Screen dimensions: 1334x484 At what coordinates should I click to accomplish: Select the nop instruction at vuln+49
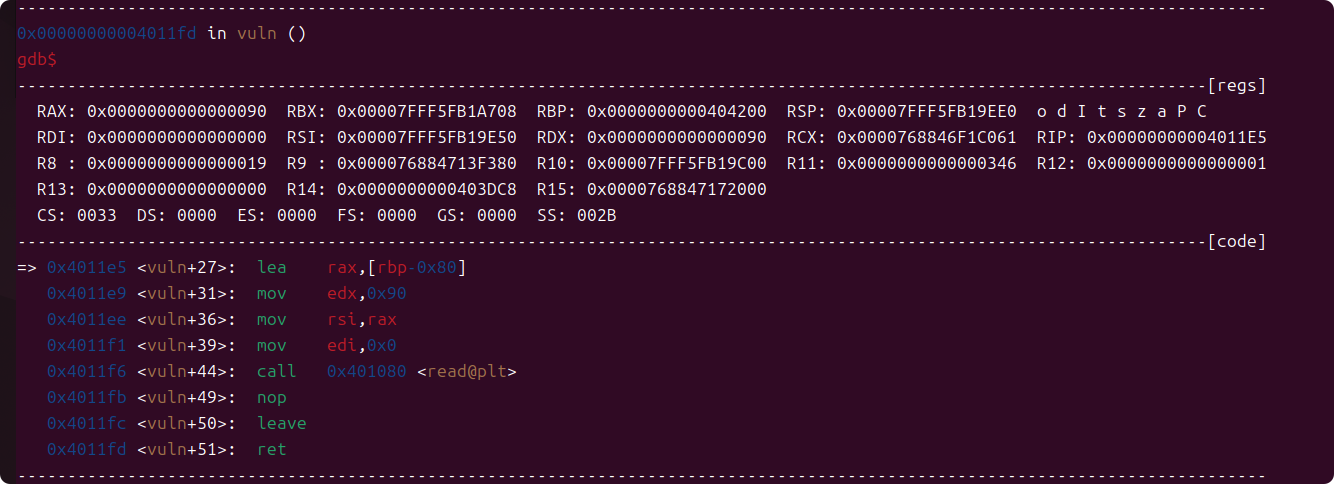pyautogui.click(x=272, y=397)
